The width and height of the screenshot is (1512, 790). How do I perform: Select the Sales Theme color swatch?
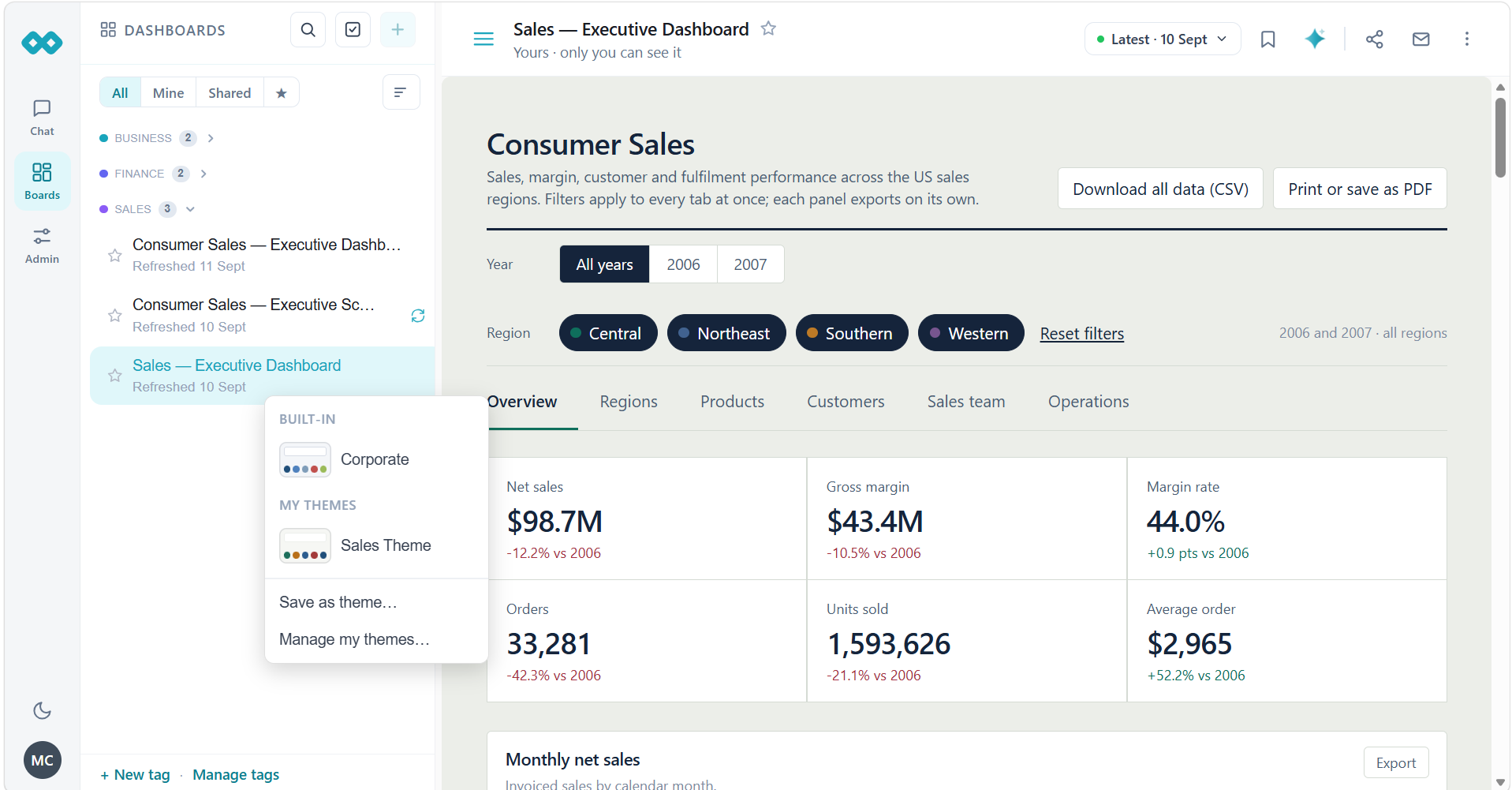[305, 545]
